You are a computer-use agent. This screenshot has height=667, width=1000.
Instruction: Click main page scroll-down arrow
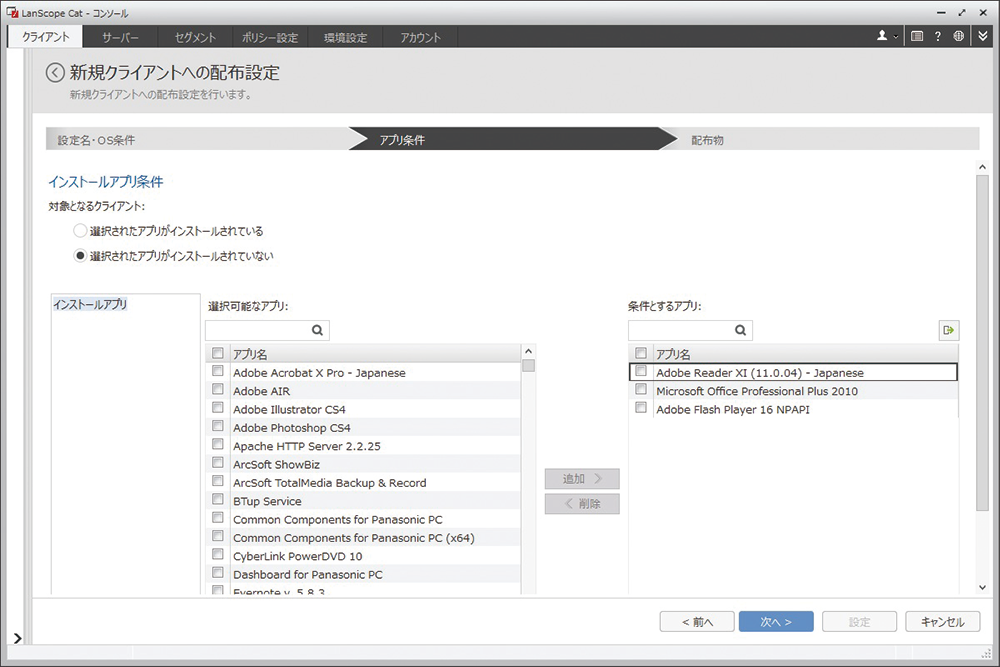tap(982, 587)
